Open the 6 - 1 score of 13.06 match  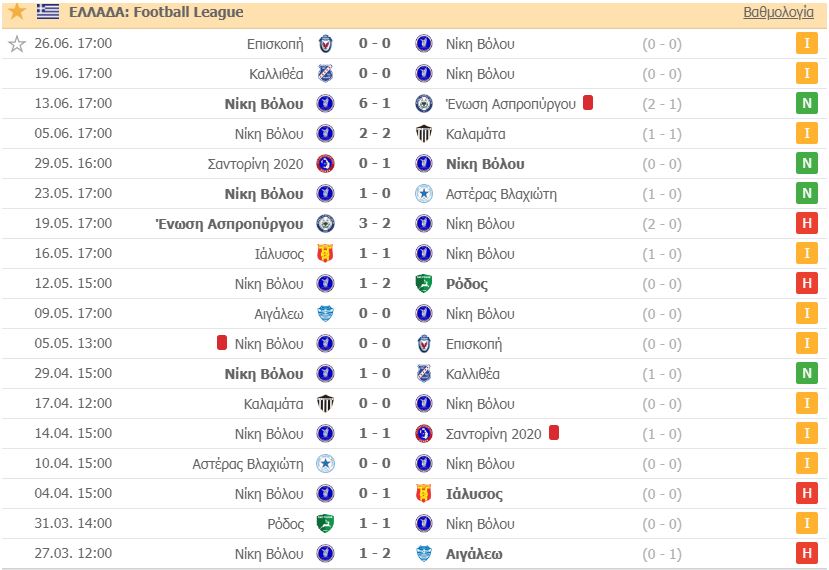coord(374,103)
